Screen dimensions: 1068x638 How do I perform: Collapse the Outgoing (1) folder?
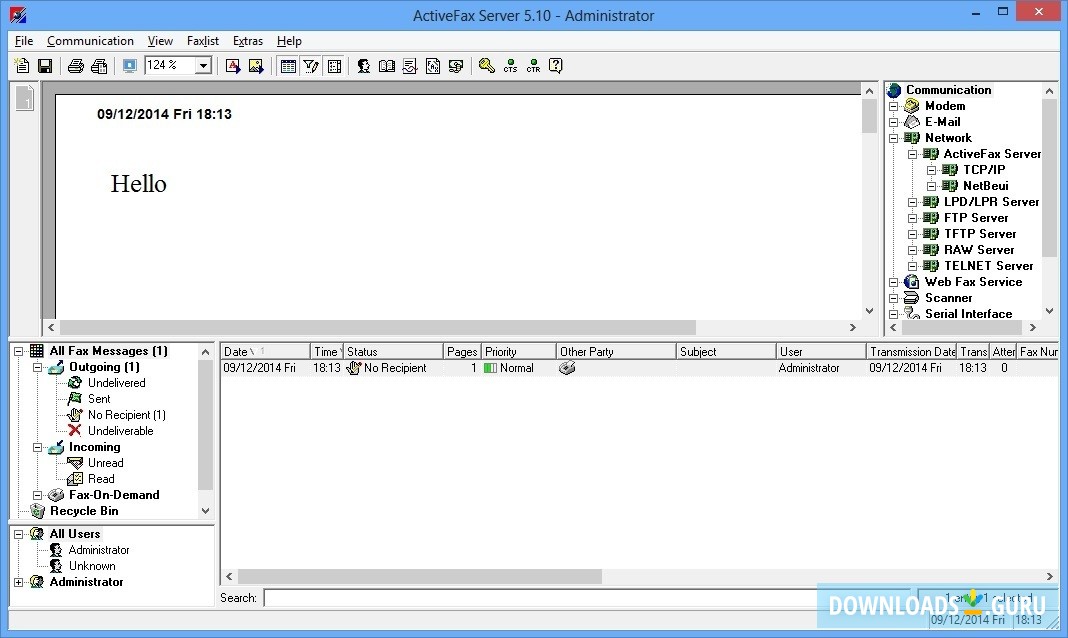(x=37, y=368)
